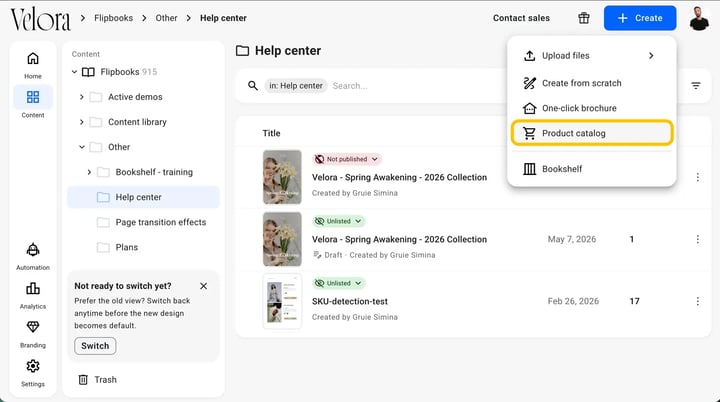
Task: Click the Product catalog cart icon
Action: coord(529,133)
